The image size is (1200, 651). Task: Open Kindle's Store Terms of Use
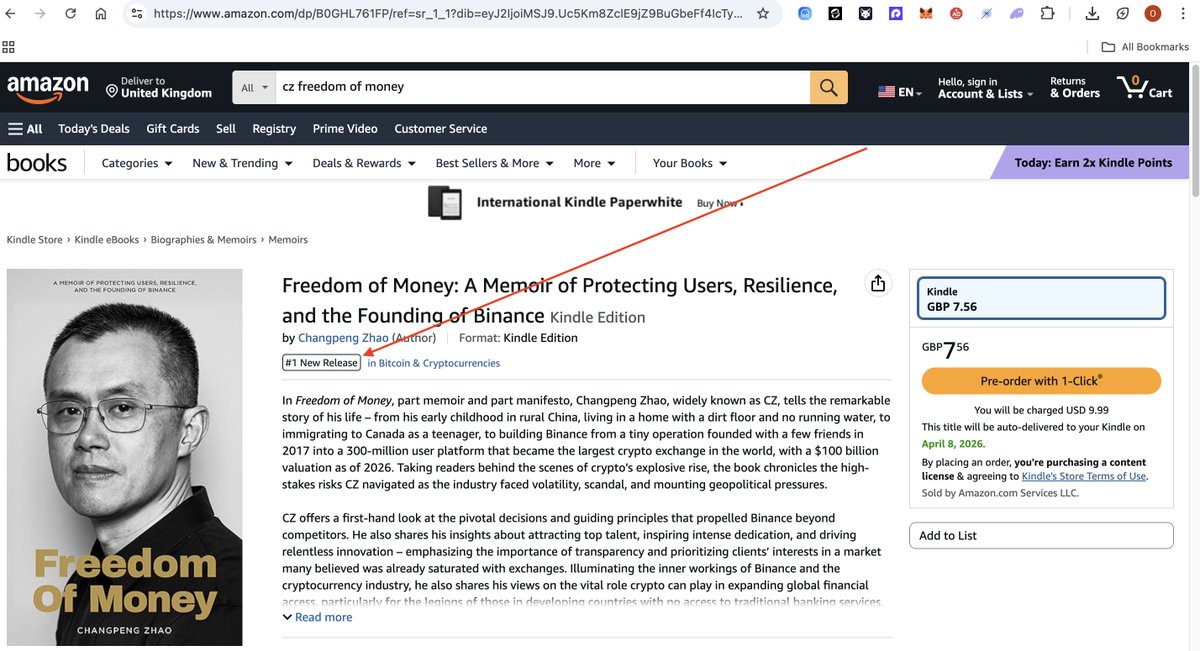pyautogui.click(x=1083, y=476)
